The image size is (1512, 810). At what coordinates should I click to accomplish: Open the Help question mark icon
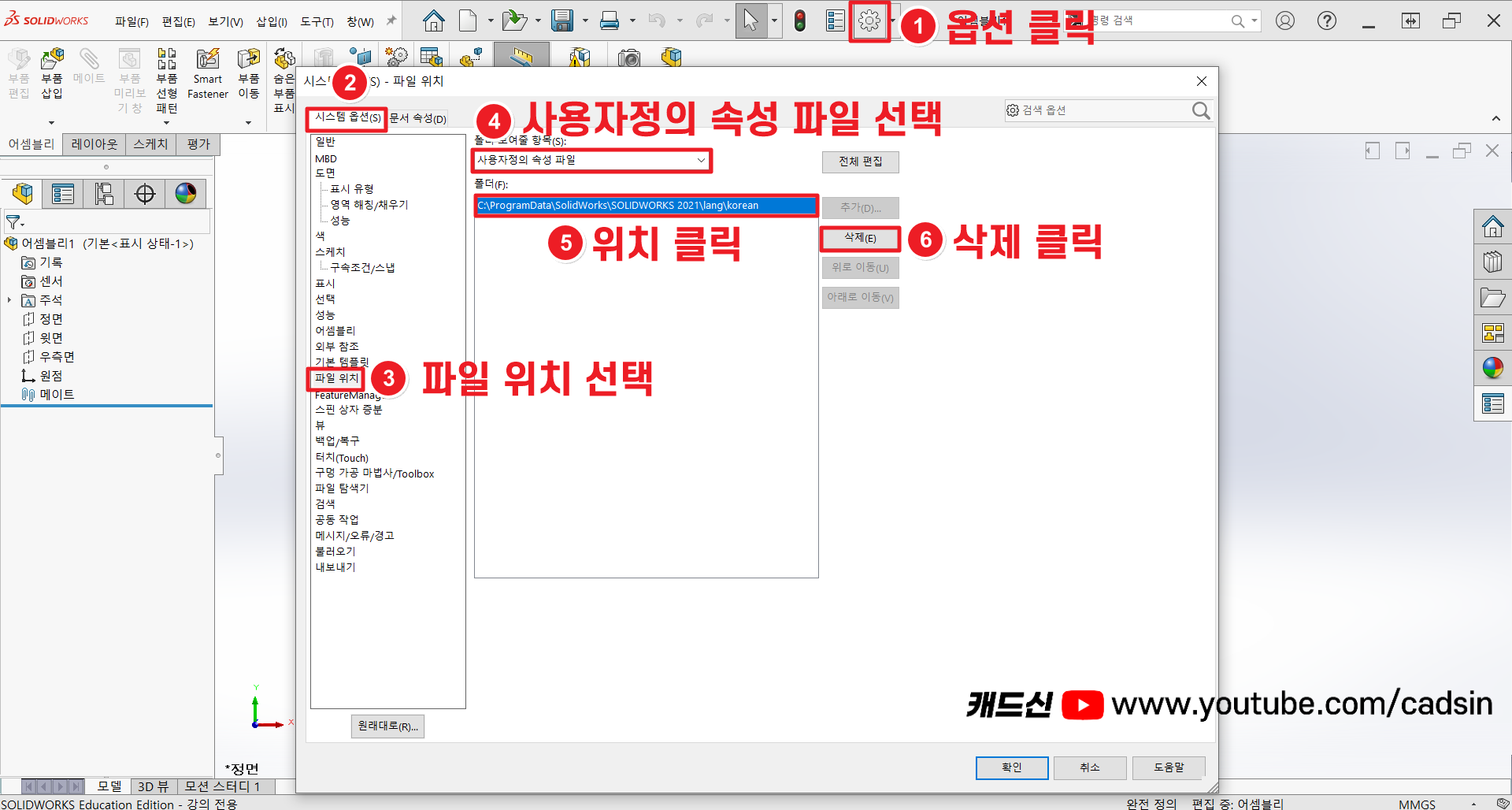pos(1327,21)
